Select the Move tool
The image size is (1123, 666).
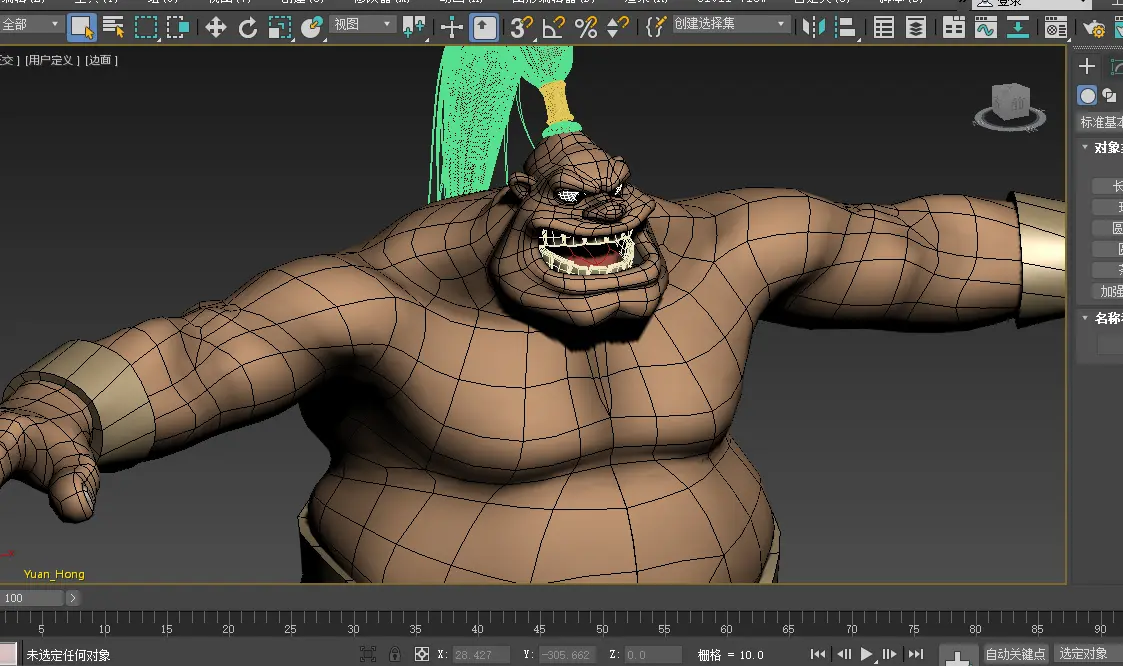[x=216, y=27]
